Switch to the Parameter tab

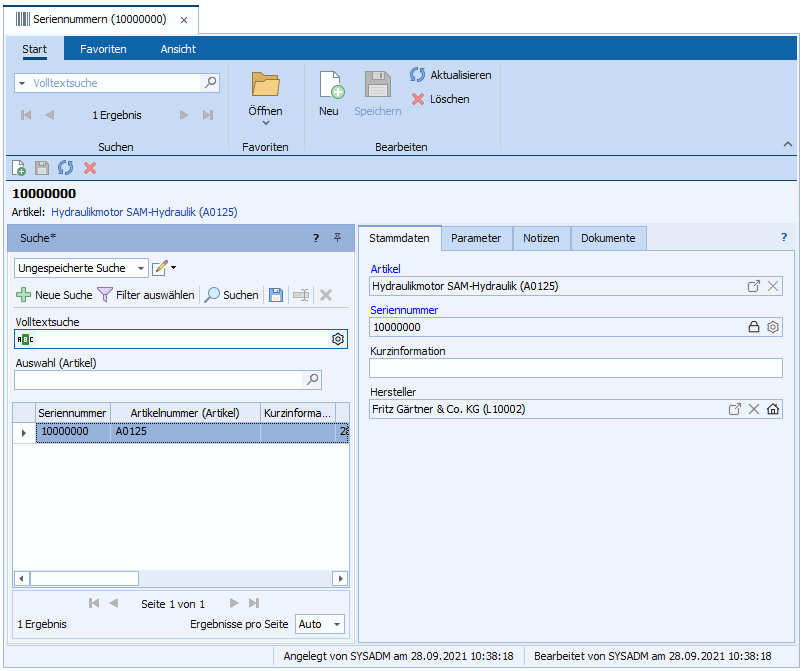coord(476,238)
